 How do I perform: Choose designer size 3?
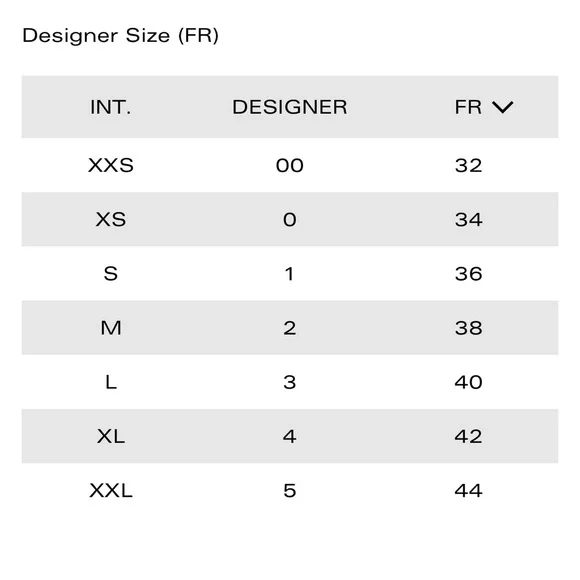290,382
